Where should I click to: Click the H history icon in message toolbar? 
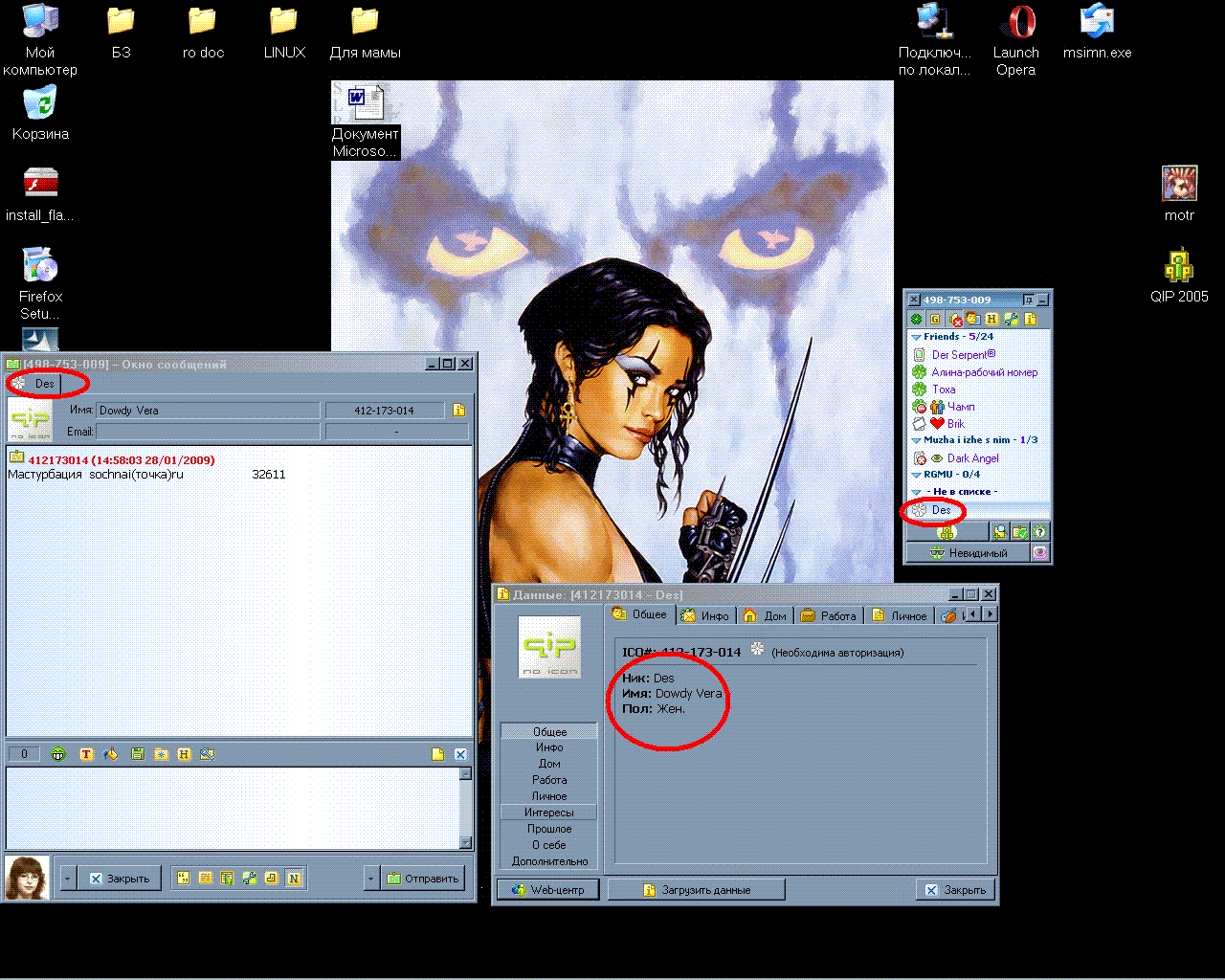184,754
